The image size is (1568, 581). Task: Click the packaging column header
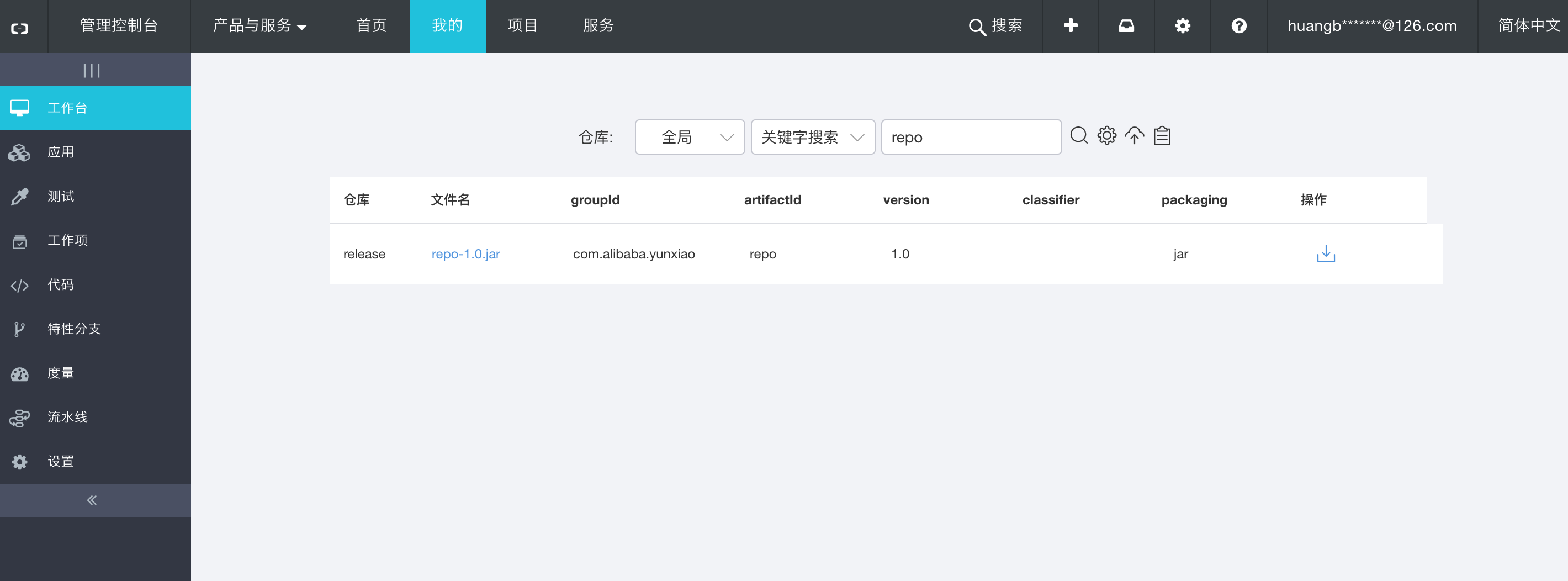1194,200
